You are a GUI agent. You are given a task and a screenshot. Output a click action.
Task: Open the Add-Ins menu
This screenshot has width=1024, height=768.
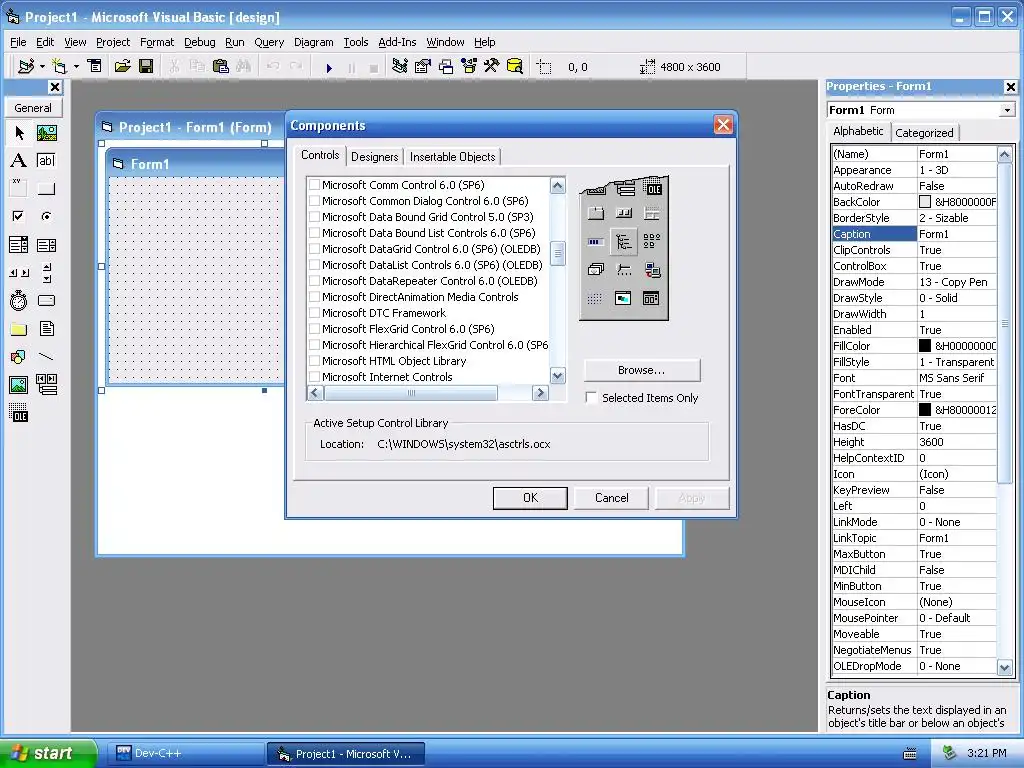tap(397, 42)
